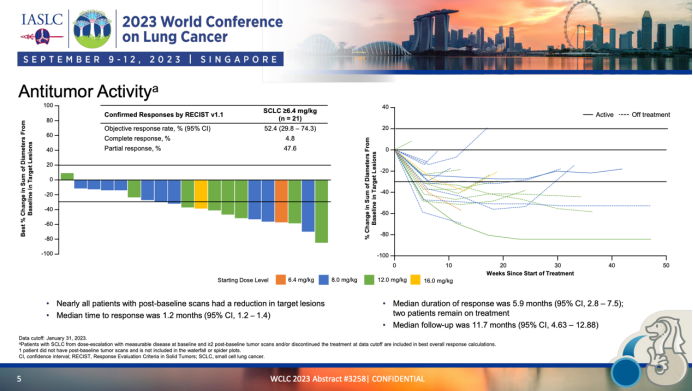Select the 8.0 mg/kg blue legend swatch

(324, 280)
